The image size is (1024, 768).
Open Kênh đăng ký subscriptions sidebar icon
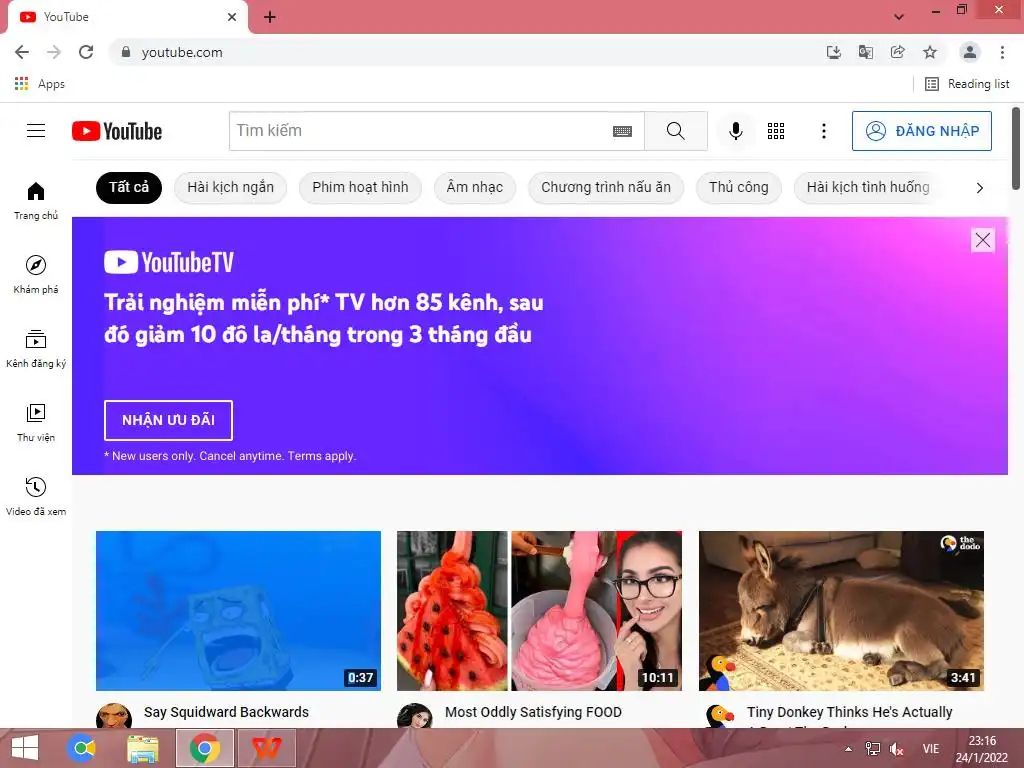click(36, 349)
